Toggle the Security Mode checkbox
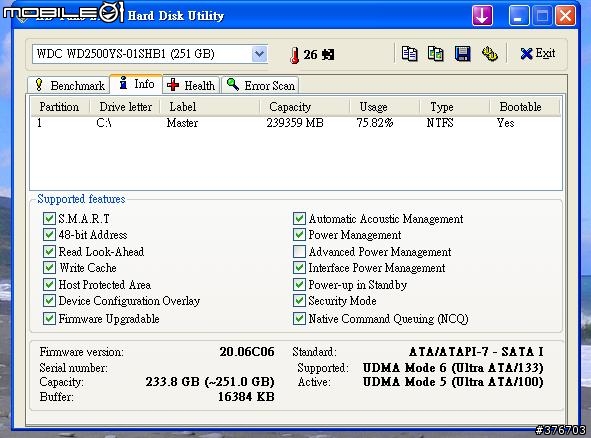 click(299, 301)
